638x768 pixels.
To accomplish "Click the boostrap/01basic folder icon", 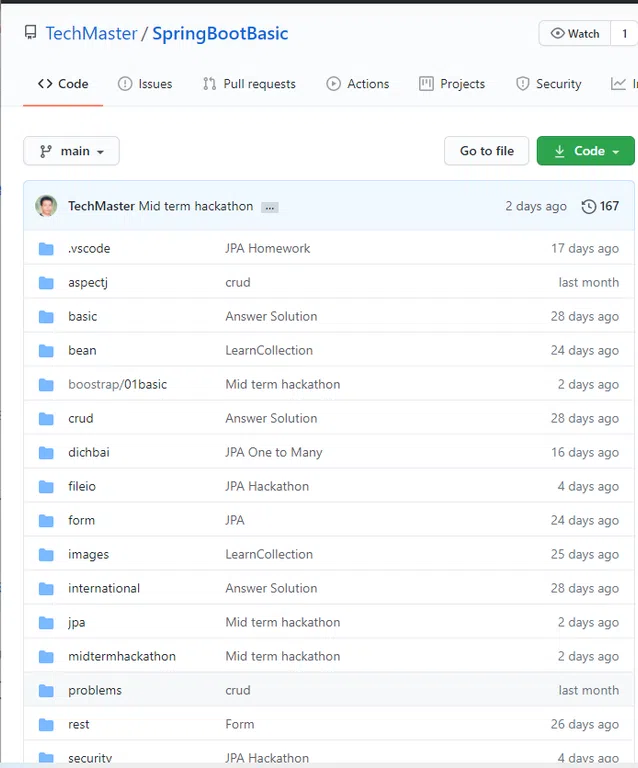I will coord(46,385).
